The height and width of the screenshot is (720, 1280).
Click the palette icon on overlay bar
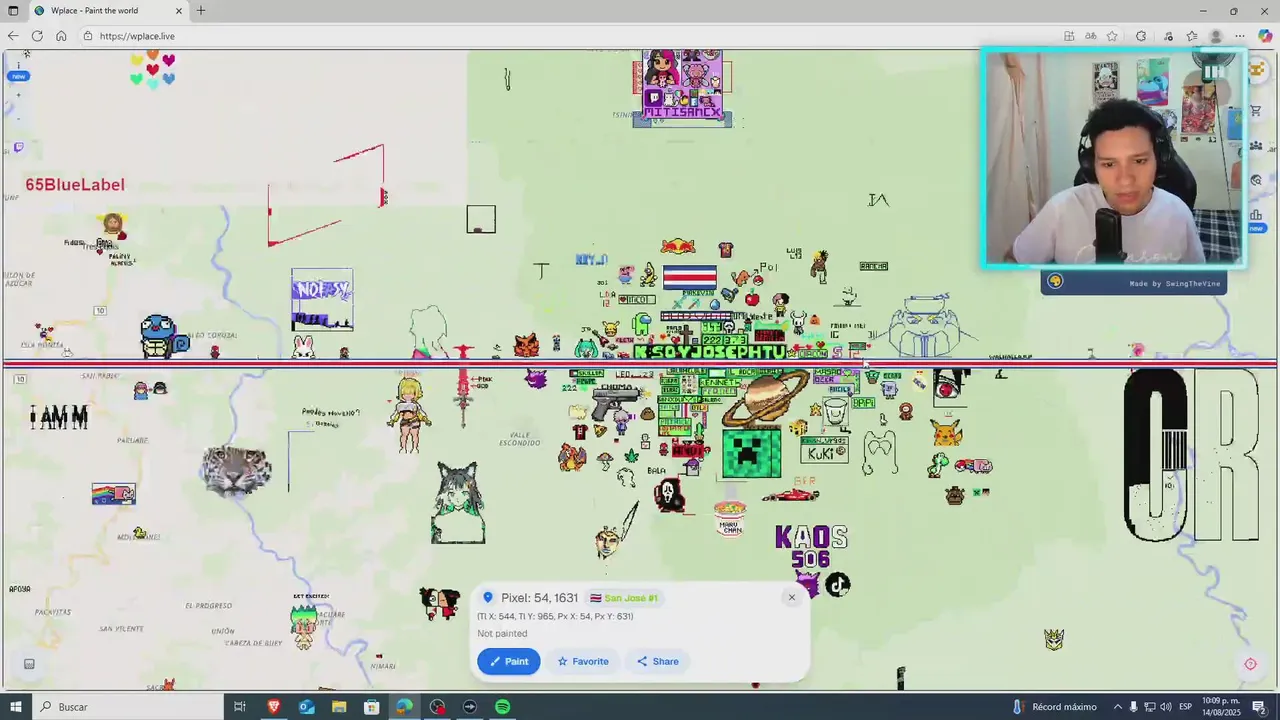(1054, 282)
